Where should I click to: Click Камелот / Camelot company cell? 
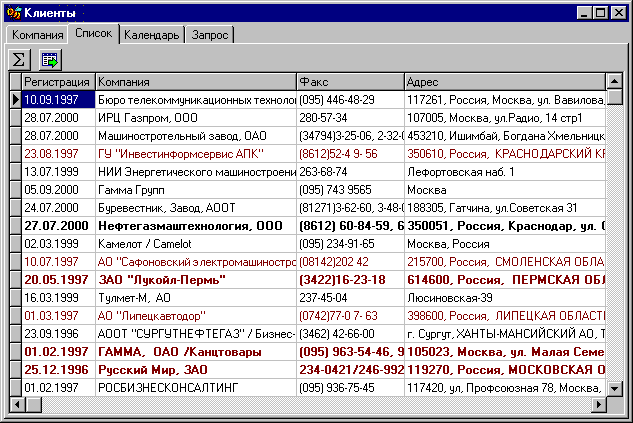click(196, 244)
